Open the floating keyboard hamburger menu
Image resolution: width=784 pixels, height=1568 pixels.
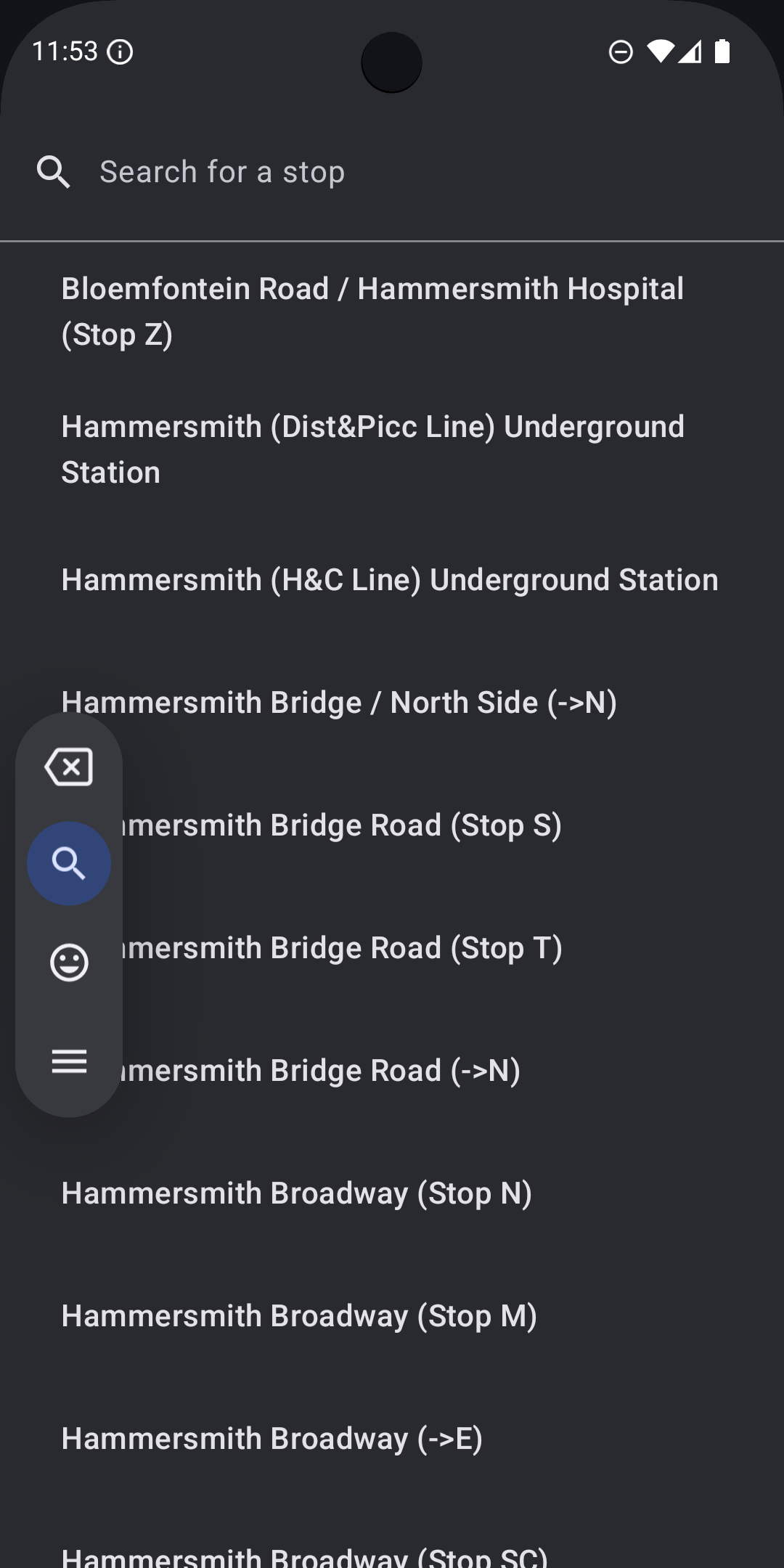coord(69,1061)
